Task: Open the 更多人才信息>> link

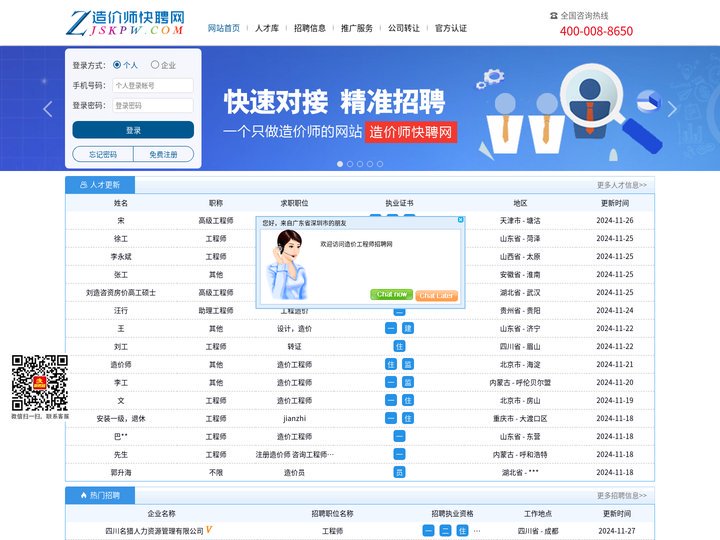Action: pos(622,185)
